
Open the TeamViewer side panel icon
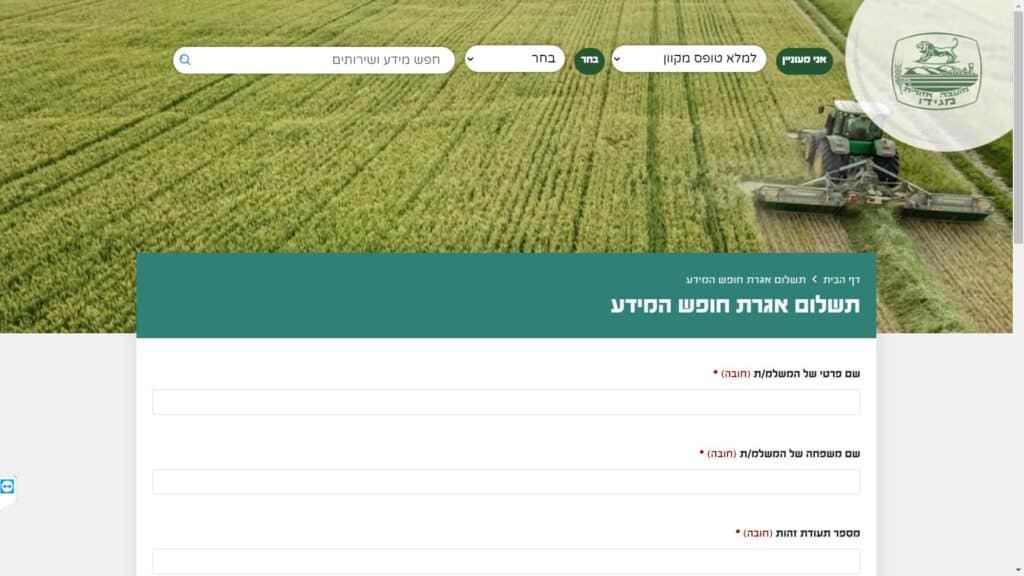click(x=7, y=487)
